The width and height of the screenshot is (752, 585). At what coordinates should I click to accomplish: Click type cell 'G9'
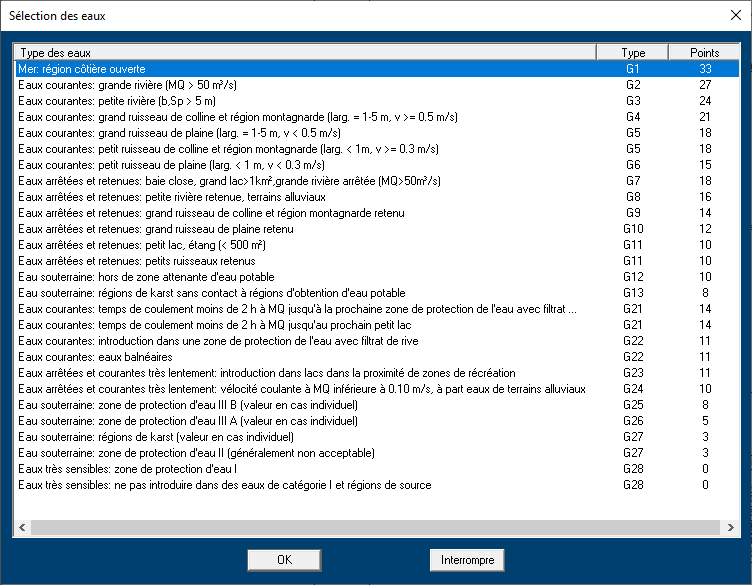click(x=633, y=213)
